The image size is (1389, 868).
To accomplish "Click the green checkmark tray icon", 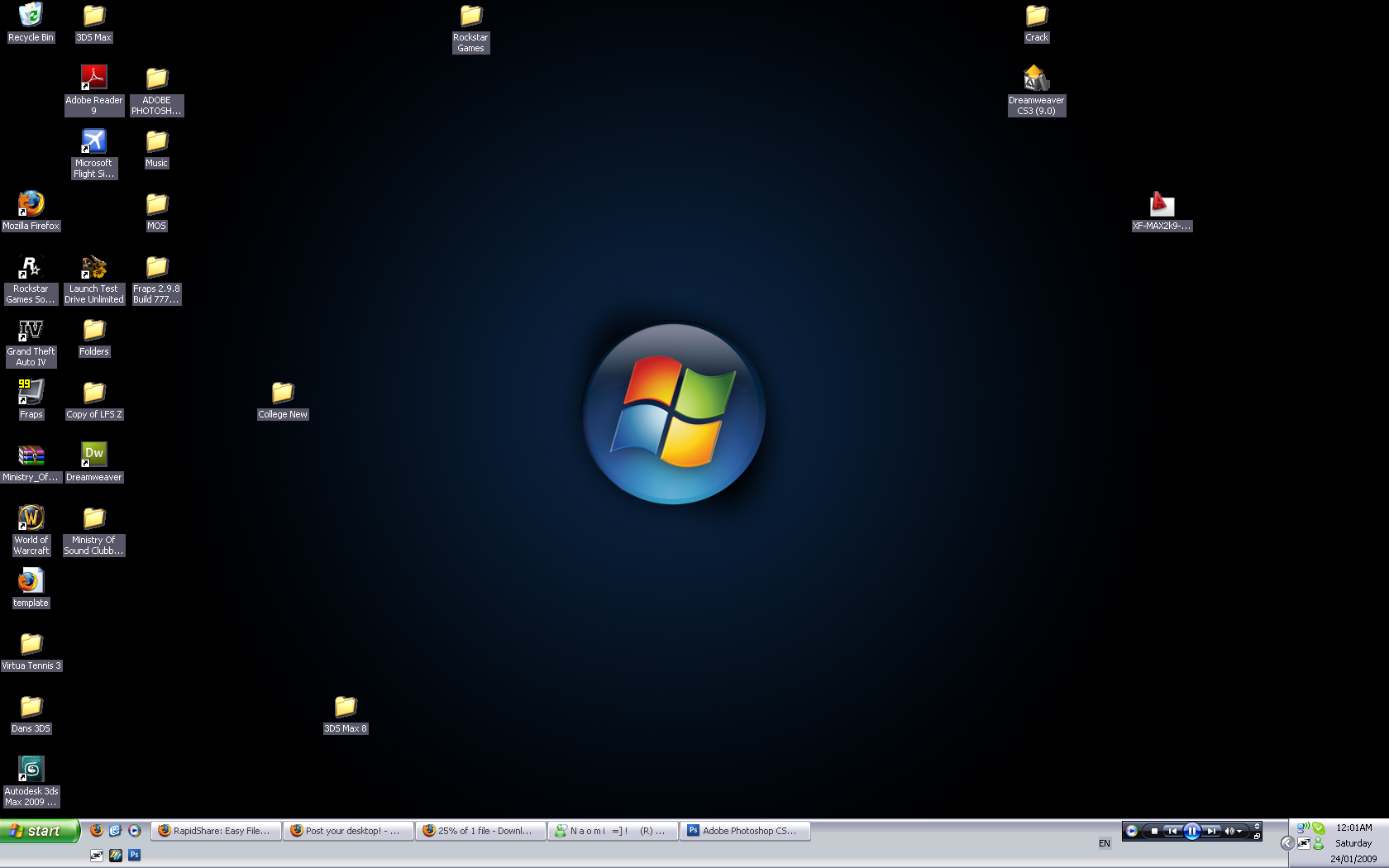I will tap(1319, 827).
